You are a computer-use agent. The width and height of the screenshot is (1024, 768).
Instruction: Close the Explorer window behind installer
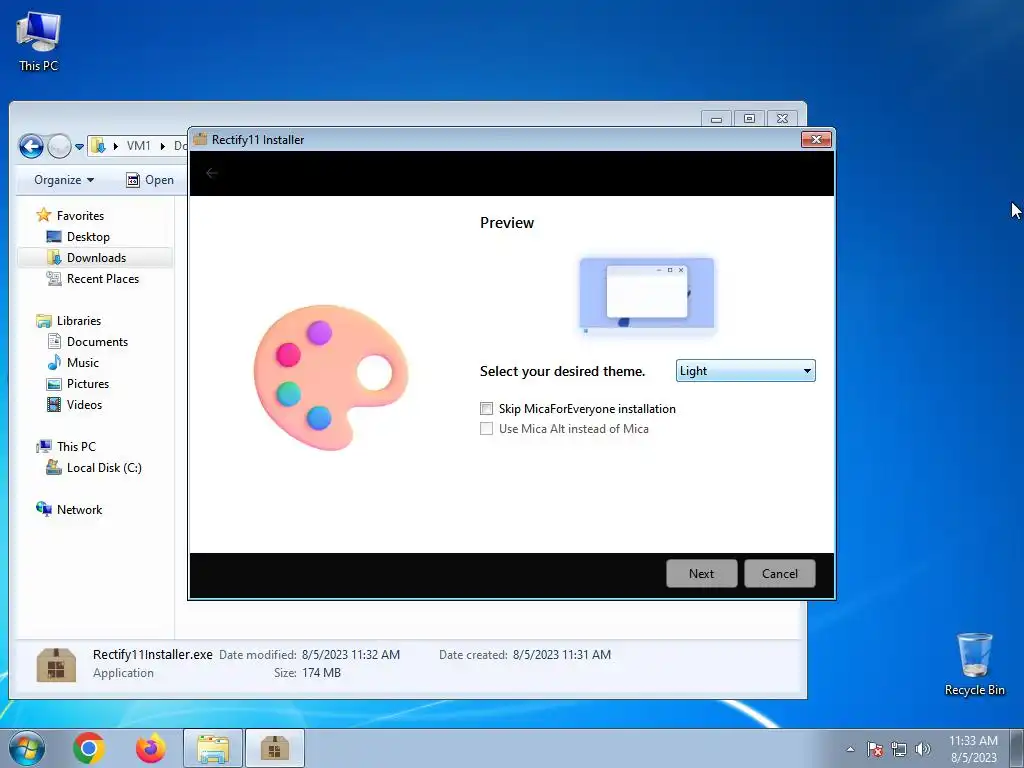[x=782, y=119]
